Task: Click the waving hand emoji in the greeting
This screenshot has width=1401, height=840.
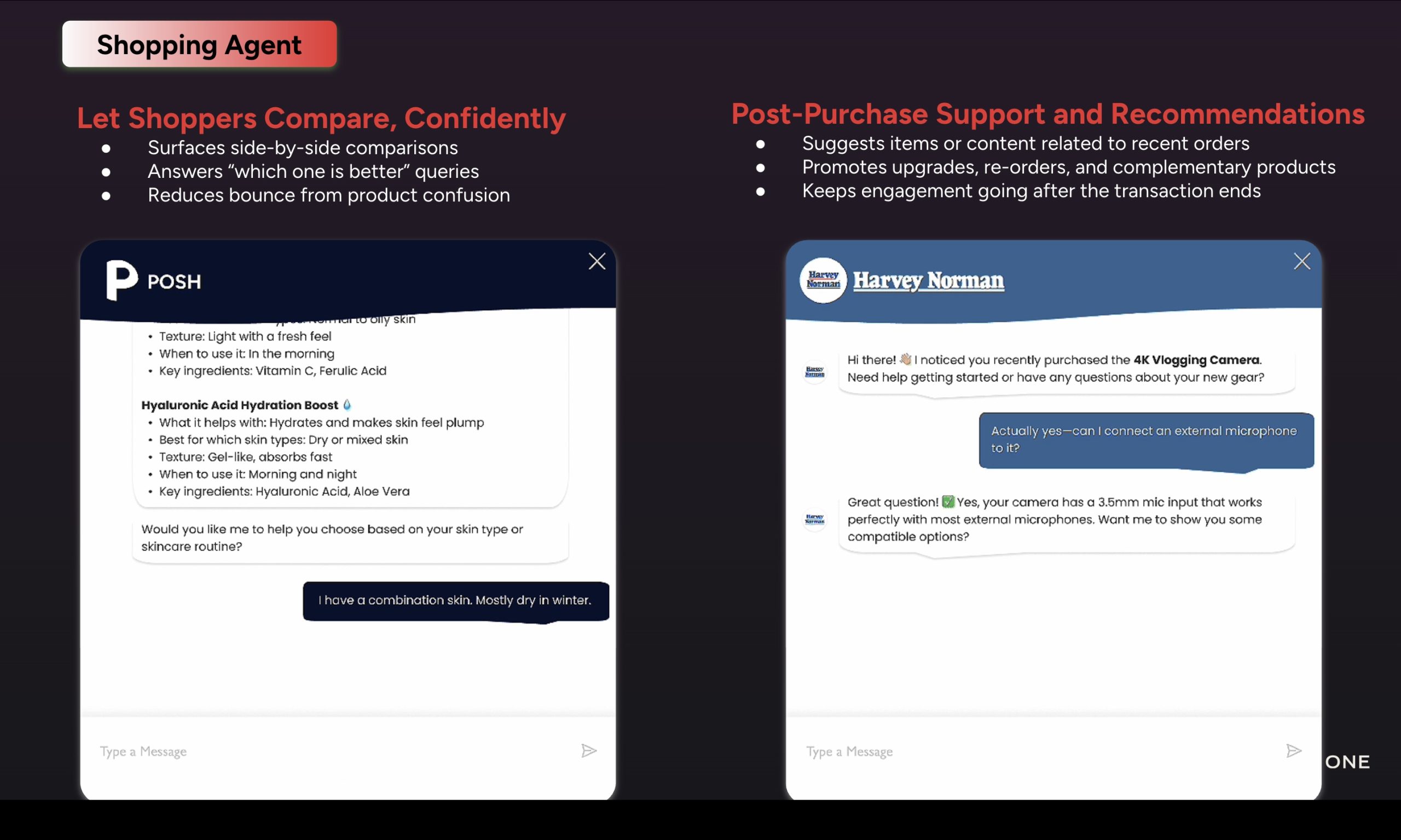Action: click(905, 360)
